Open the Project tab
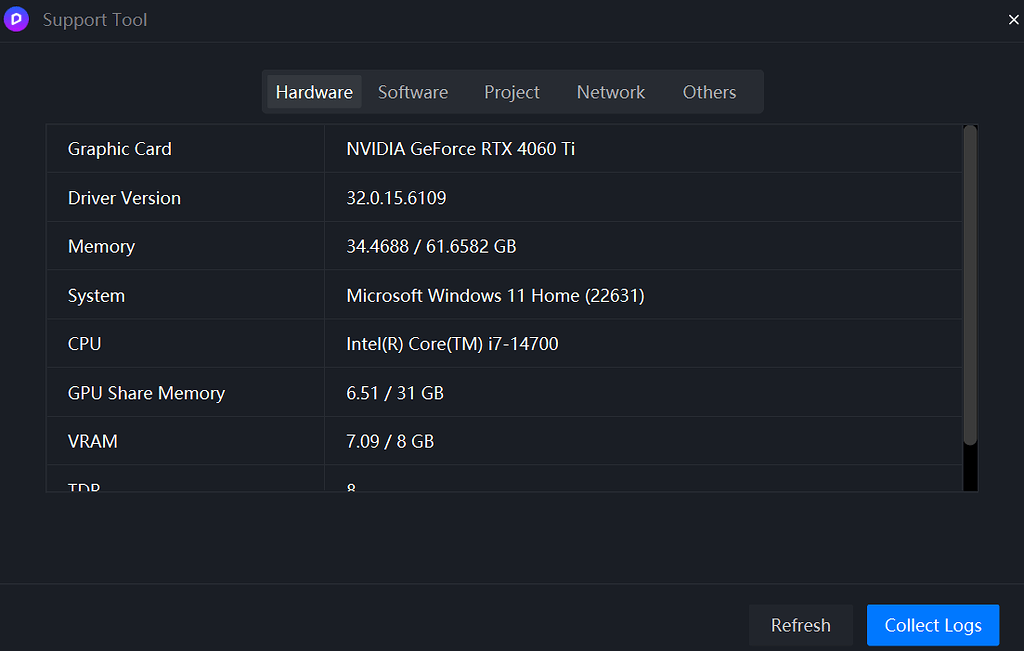The image size is (1024, 651). point(511,91)
